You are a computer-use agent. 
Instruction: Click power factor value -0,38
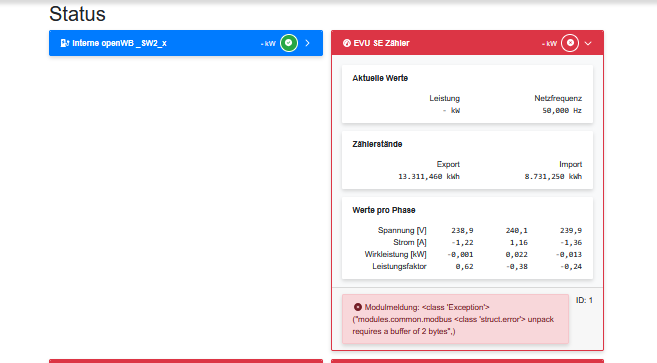pos(516,267)
